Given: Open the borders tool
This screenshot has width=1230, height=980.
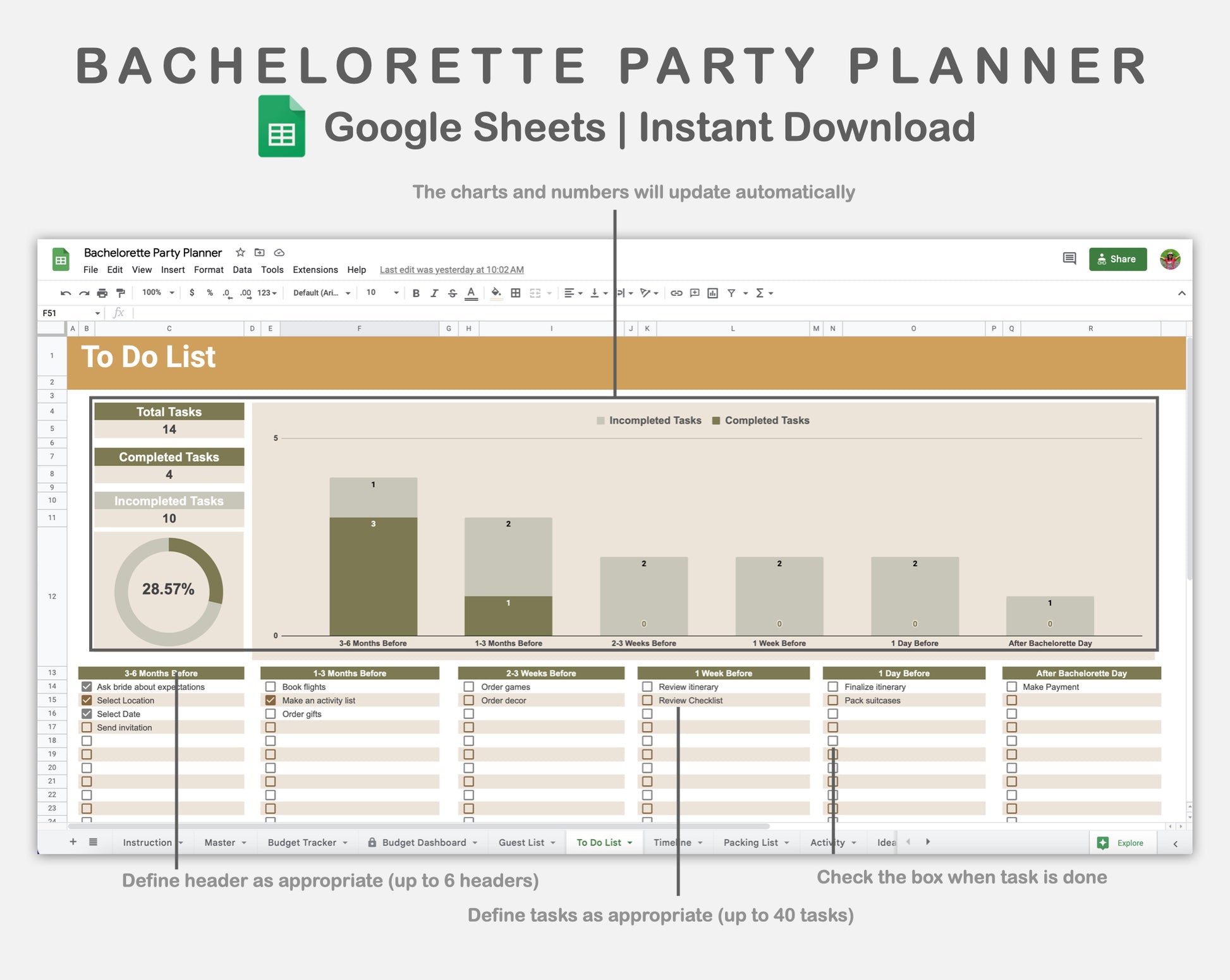Looking at the screenshot, I should (x=516, y=293).
